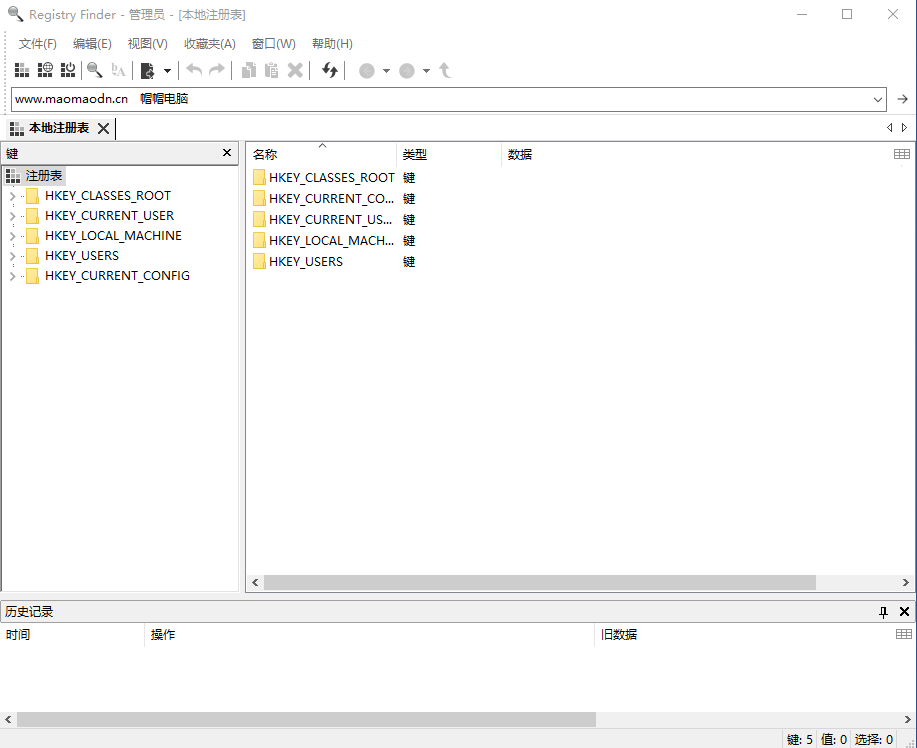Open the 收藏夹(A) menu
Viewport: 917px width, 748px height.
click(209, 44)
